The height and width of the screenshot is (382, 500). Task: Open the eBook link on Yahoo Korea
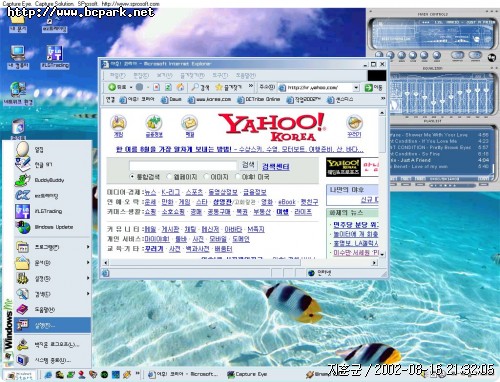coord(287,202)
